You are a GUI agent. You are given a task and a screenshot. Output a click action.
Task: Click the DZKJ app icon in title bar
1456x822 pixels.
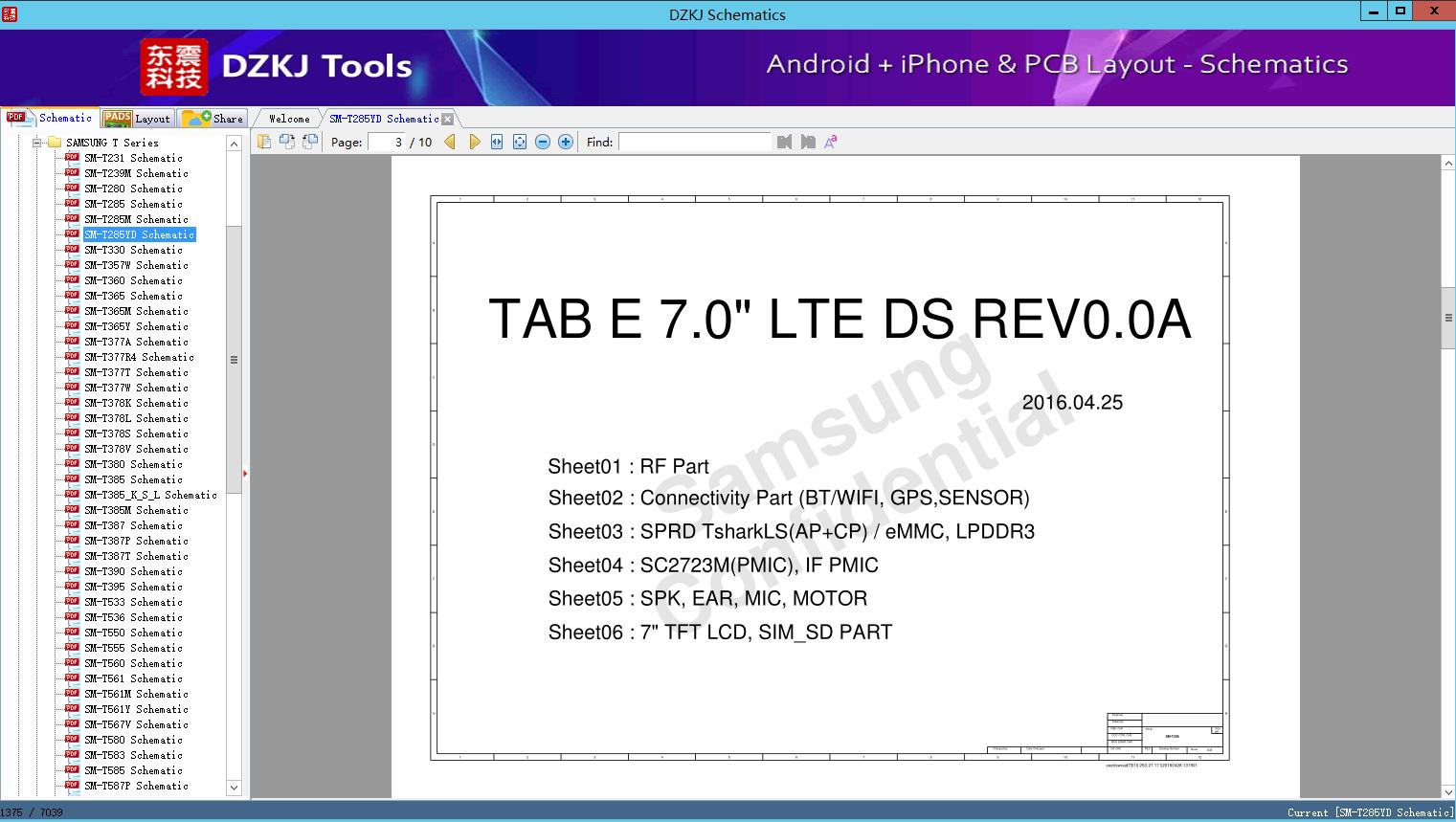click(x=9, y=14)
